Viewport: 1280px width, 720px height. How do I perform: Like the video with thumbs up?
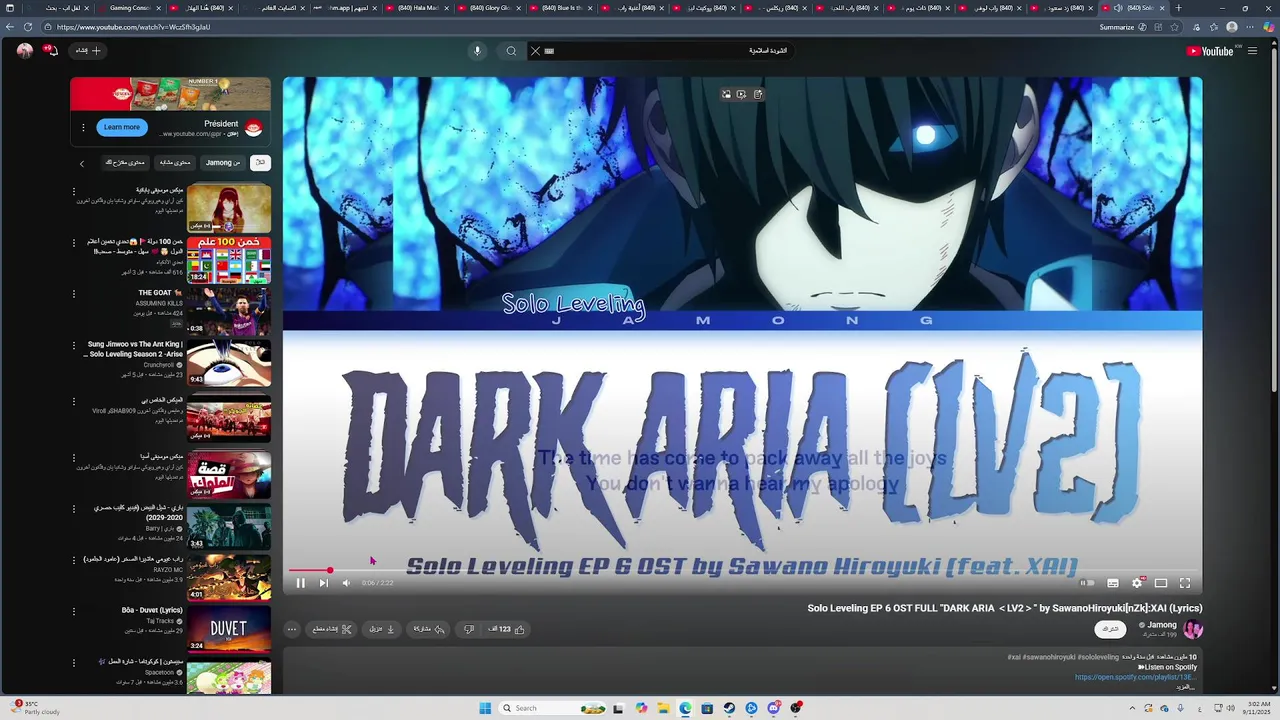[507, 629]
